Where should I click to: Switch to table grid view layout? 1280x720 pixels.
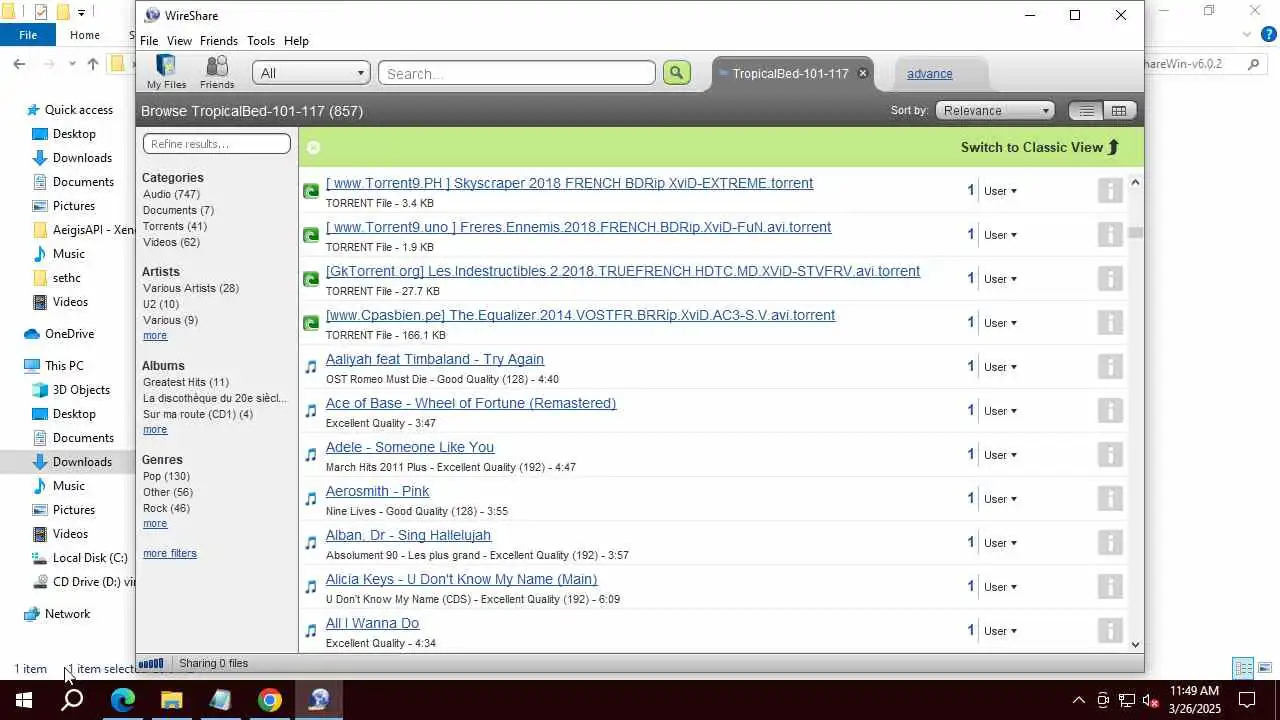click(1119, 111)
